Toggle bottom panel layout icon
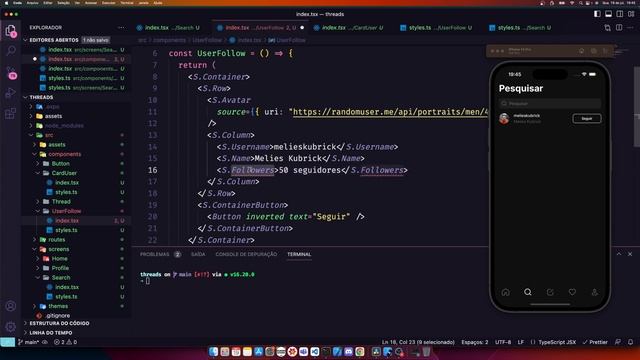This screenshot has width=640, height=360. [609, 14]
